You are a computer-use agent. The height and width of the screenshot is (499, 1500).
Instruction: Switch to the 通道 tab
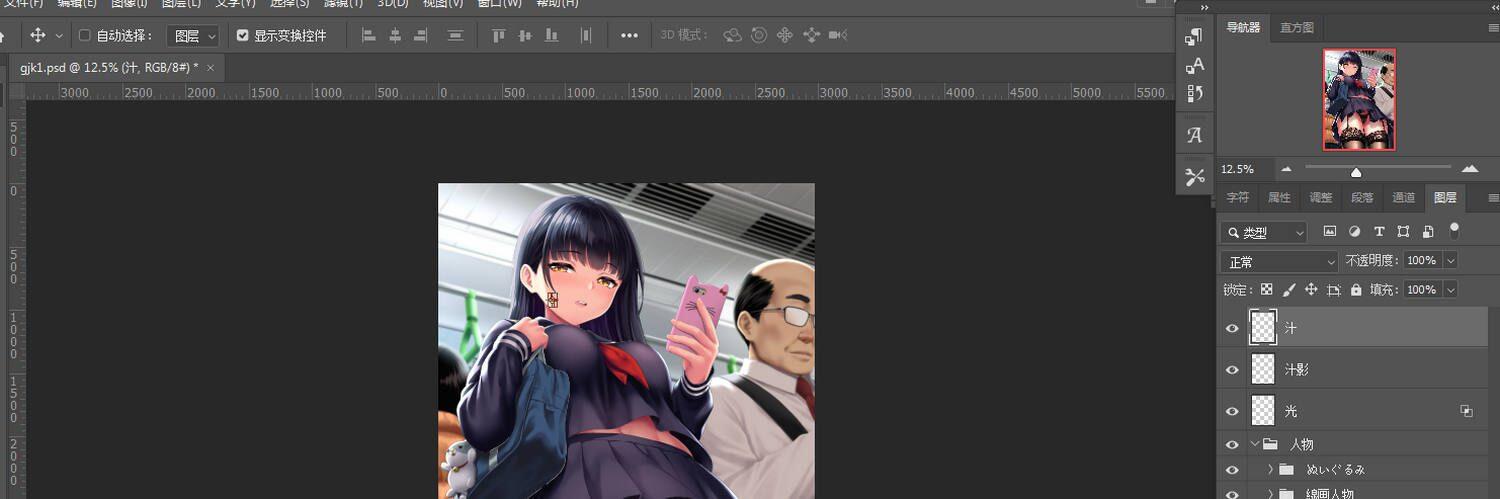(x=1404, y=198)
